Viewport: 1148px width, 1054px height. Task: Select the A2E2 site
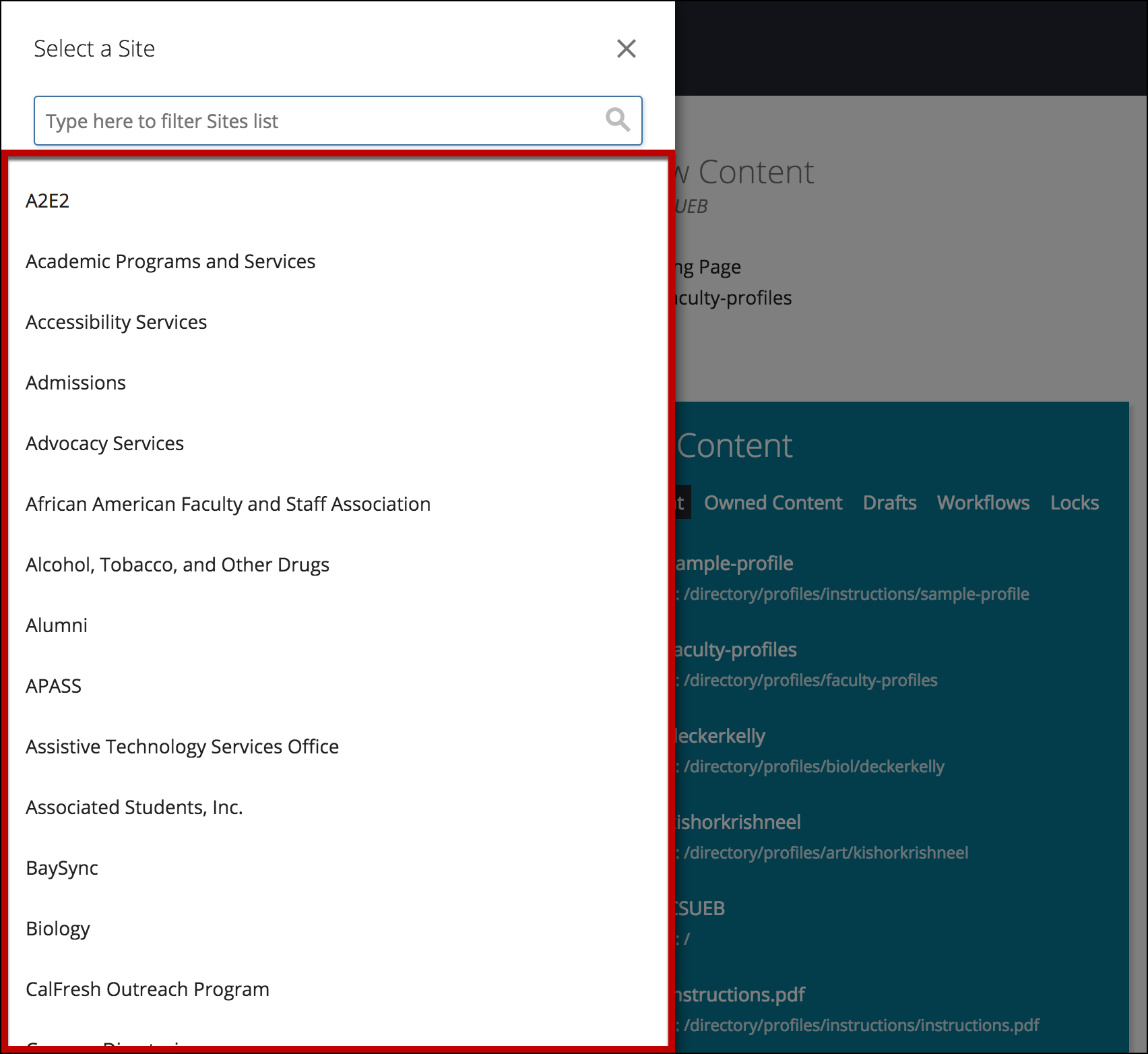[x=47, y=201]
